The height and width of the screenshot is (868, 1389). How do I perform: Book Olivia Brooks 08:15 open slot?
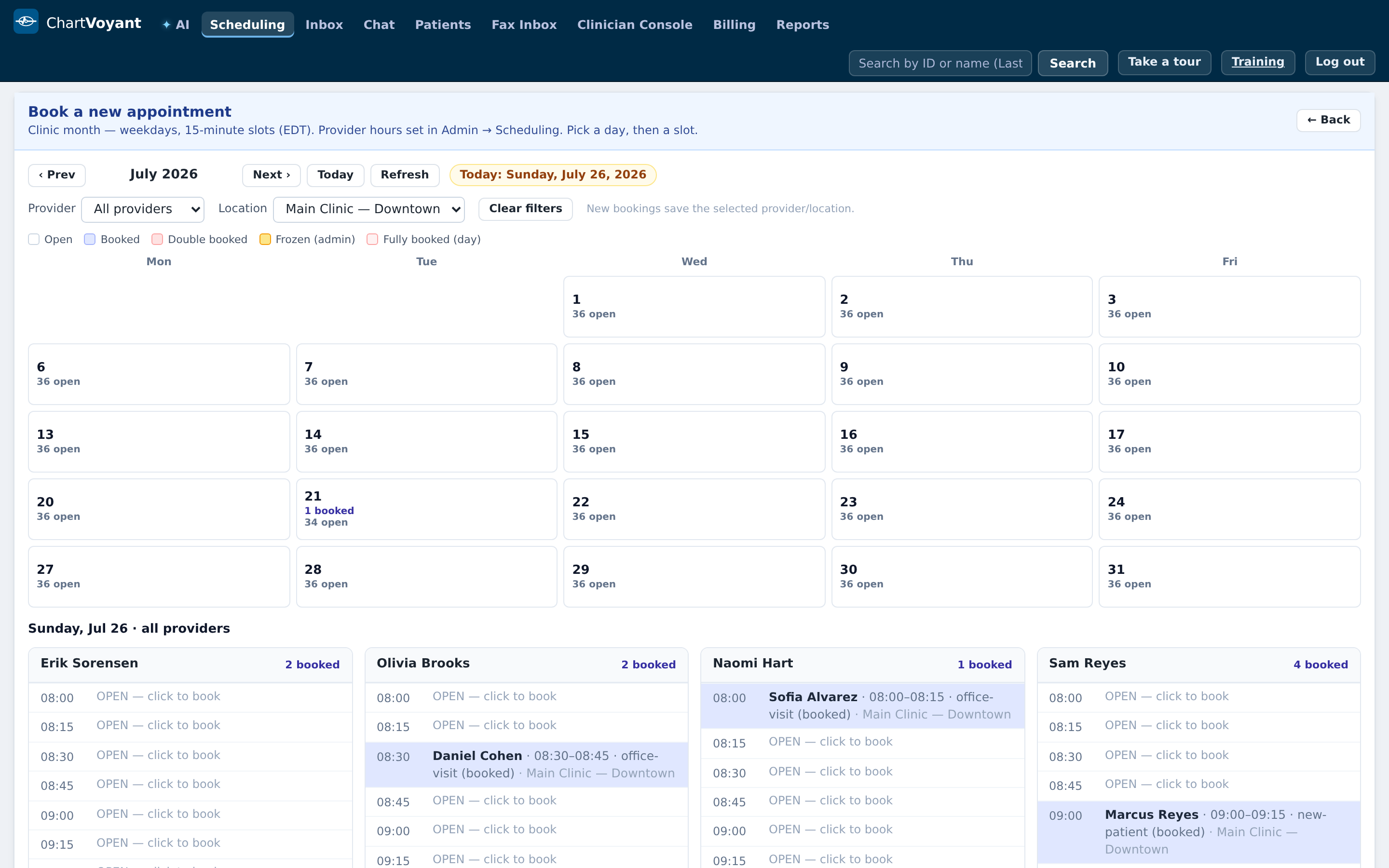point(526,727)
